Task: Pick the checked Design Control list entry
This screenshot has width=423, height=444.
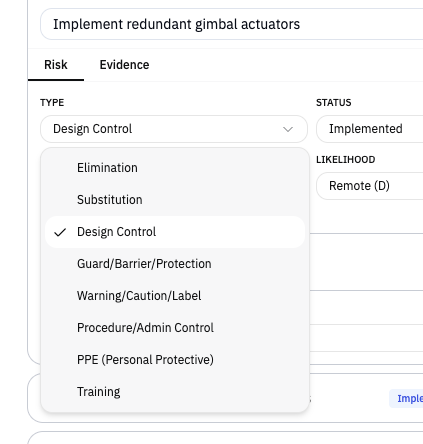Action: point(175,232)
